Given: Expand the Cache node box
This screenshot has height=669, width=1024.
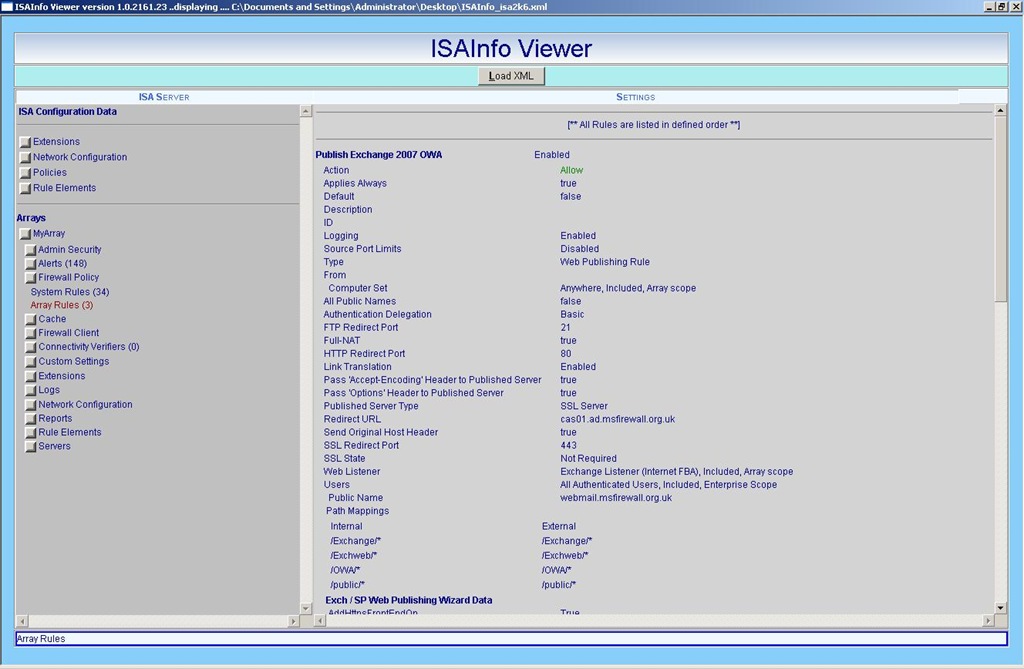Looking at the screenshot, I should point(31,319).
